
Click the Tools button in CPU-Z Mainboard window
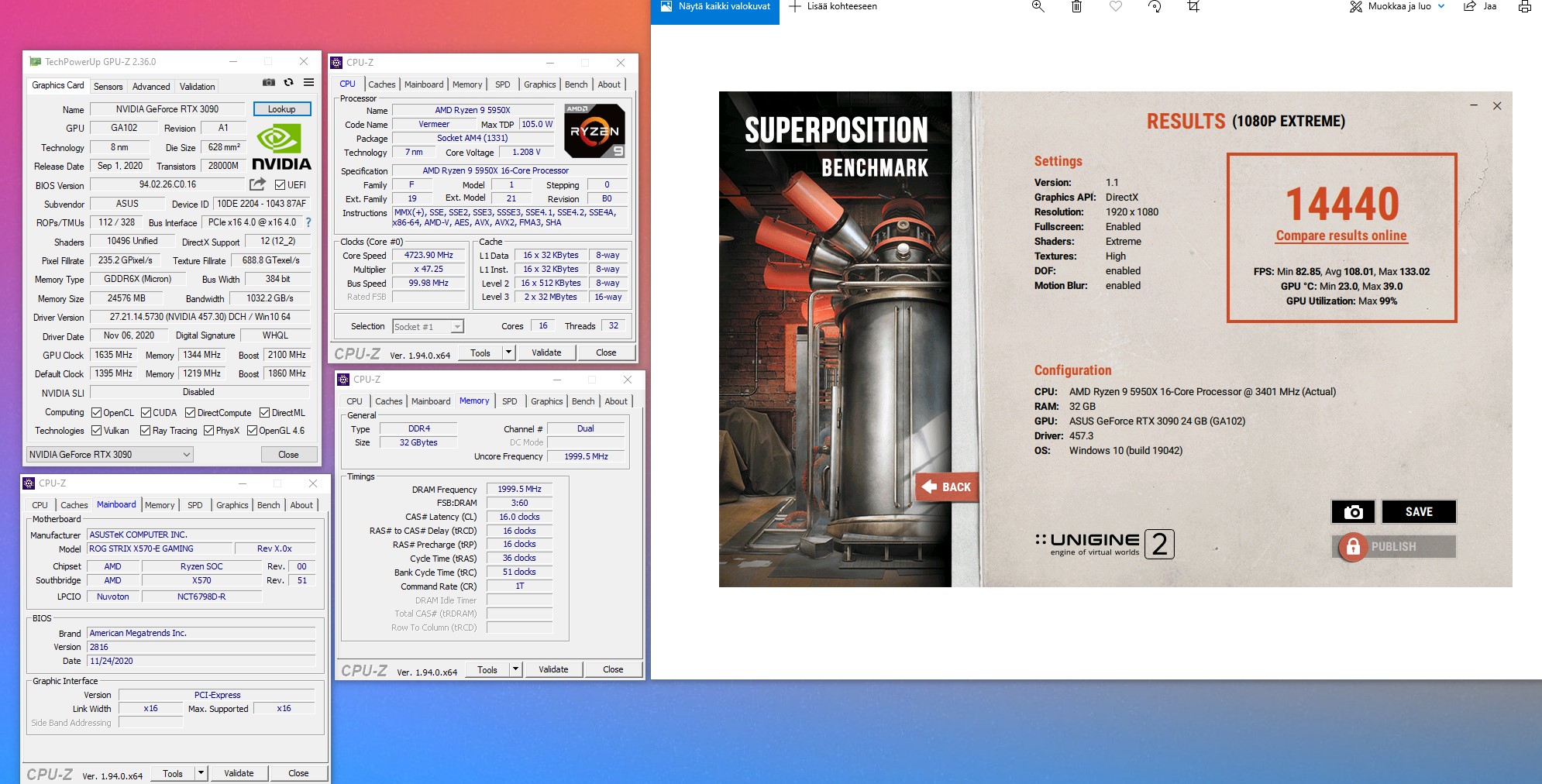click(x=173, y=773)
